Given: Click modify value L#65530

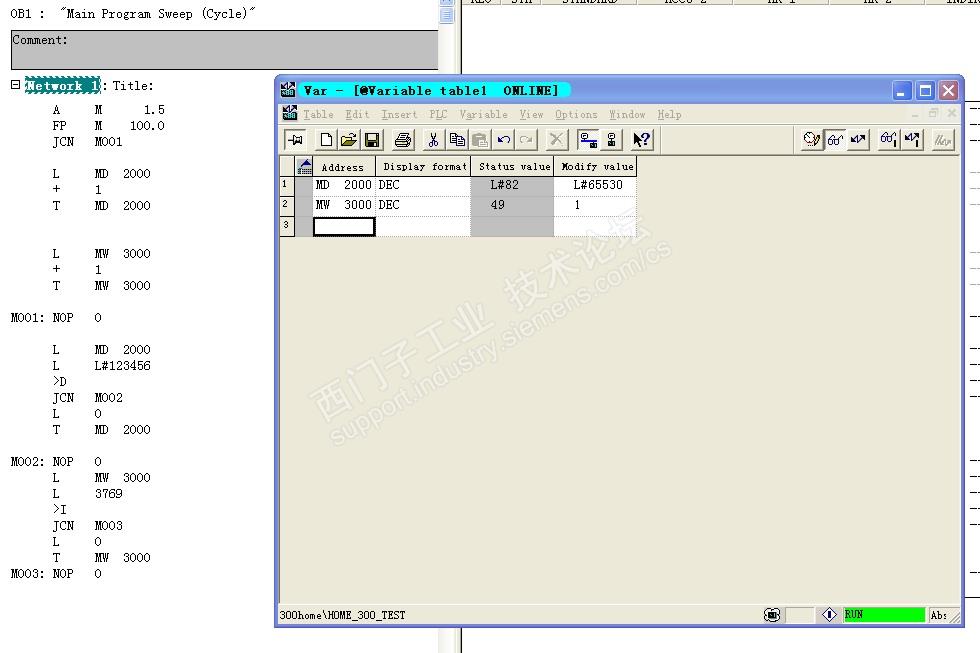Looking at the screenshot, I should click(595, 186).
